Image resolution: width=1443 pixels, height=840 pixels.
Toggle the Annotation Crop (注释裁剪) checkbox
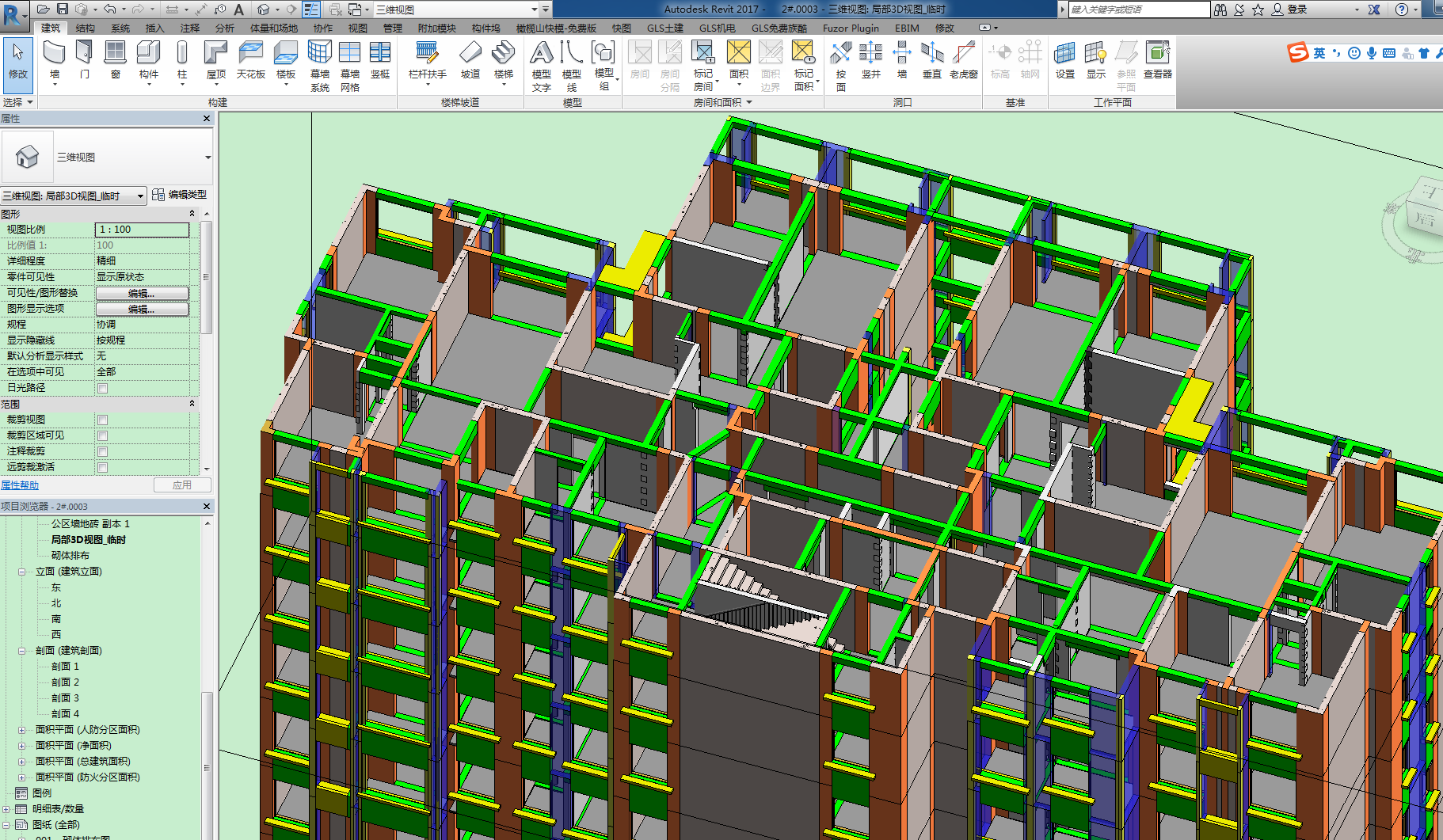[x=102, y=451]
